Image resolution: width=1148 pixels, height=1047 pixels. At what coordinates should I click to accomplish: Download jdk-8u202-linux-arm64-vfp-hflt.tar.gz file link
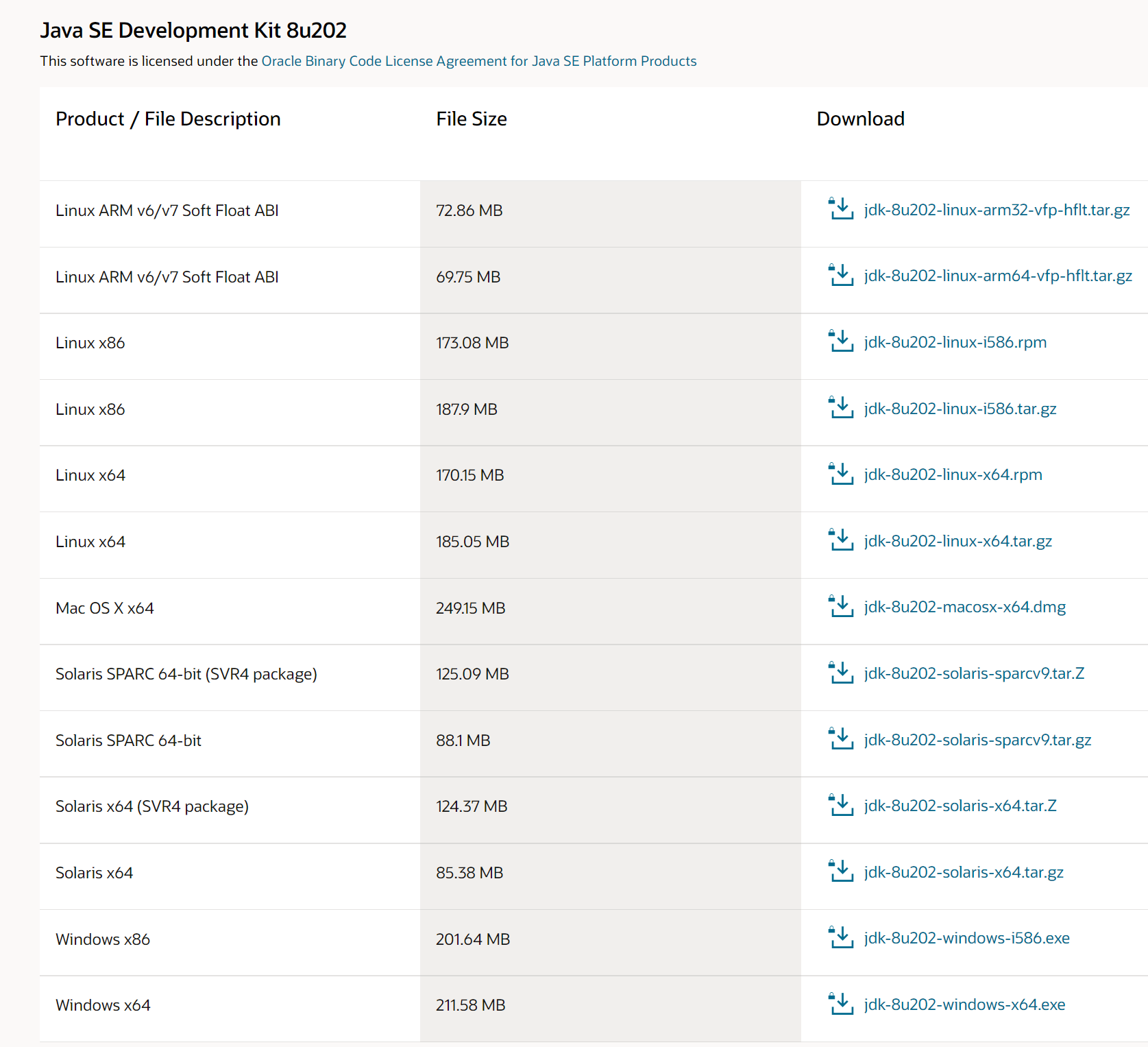(x=997, y=276)
